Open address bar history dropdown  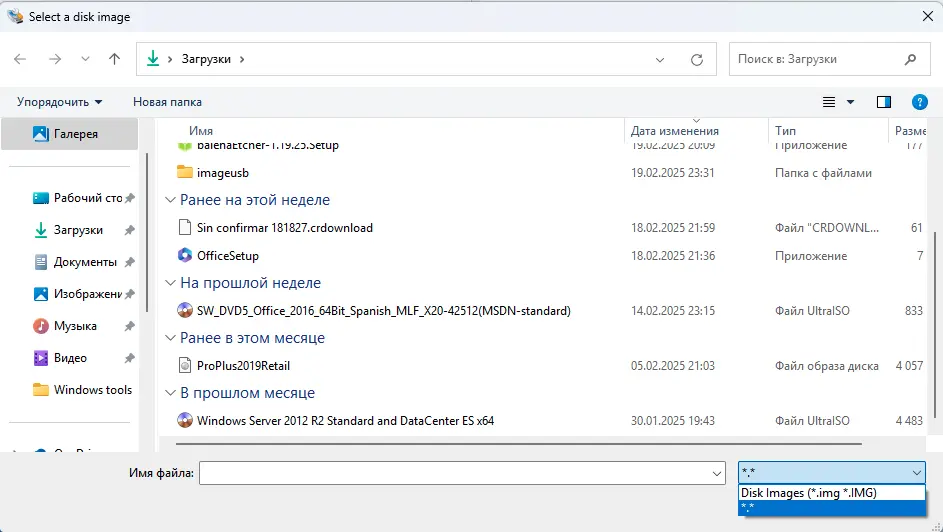coord(660,60)
